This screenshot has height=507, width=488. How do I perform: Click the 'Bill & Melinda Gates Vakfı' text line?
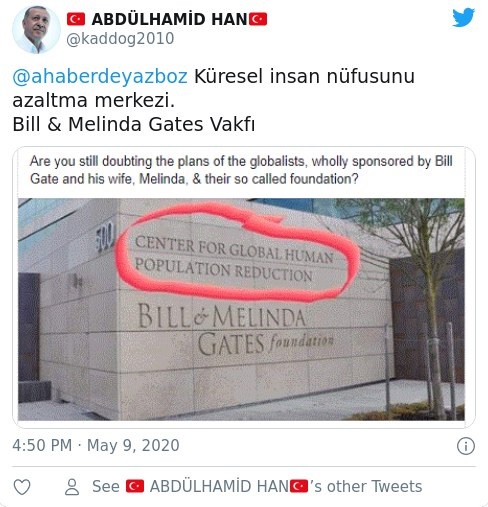134,124
